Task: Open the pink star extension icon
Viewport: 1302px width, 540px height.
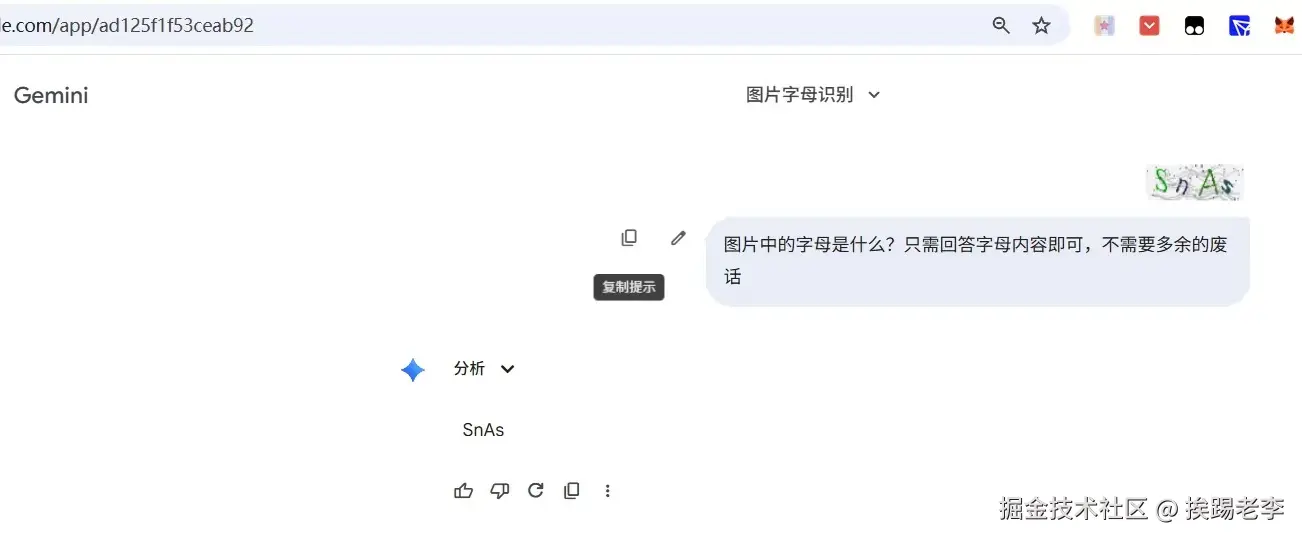Action: pyautogui.click(x=1104, y=26)
